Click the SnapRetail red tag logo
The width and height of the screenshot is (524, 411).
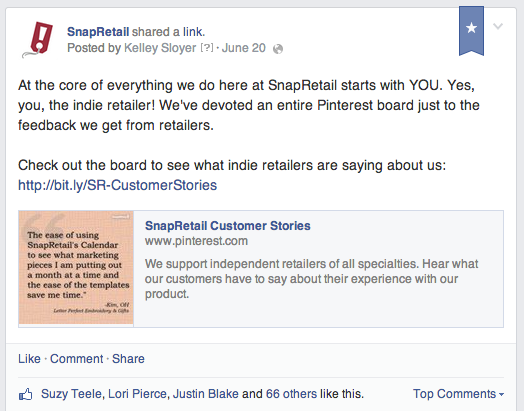pos(38,39)
